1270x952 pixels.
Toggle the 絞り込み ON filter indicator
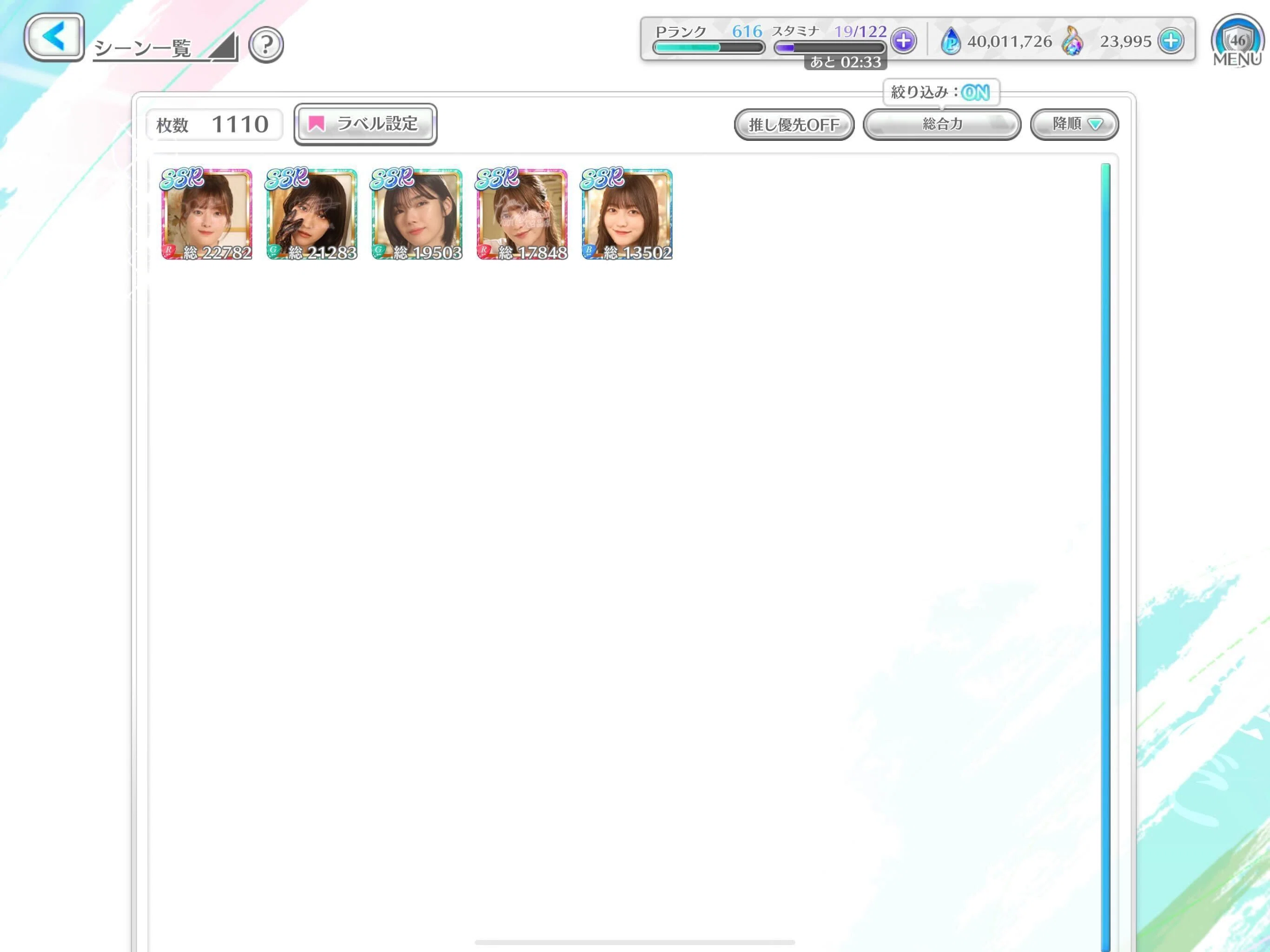(x=941, y=92)
